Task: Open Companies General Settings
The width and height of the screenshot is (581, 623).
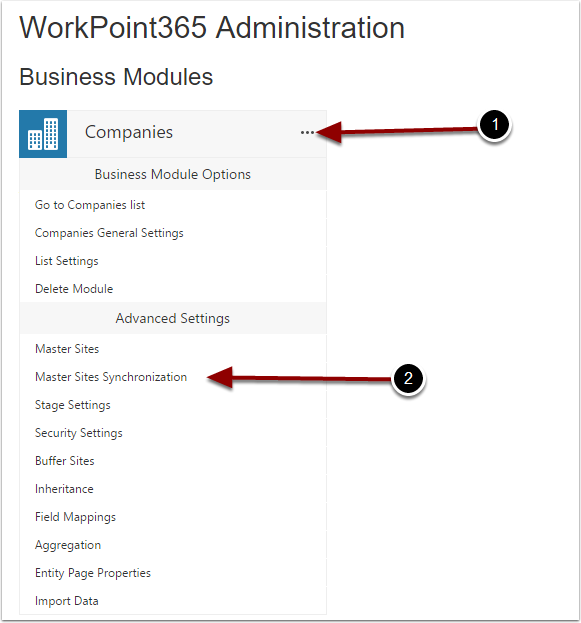Action: pyautogui.click(x=109, y=233)
